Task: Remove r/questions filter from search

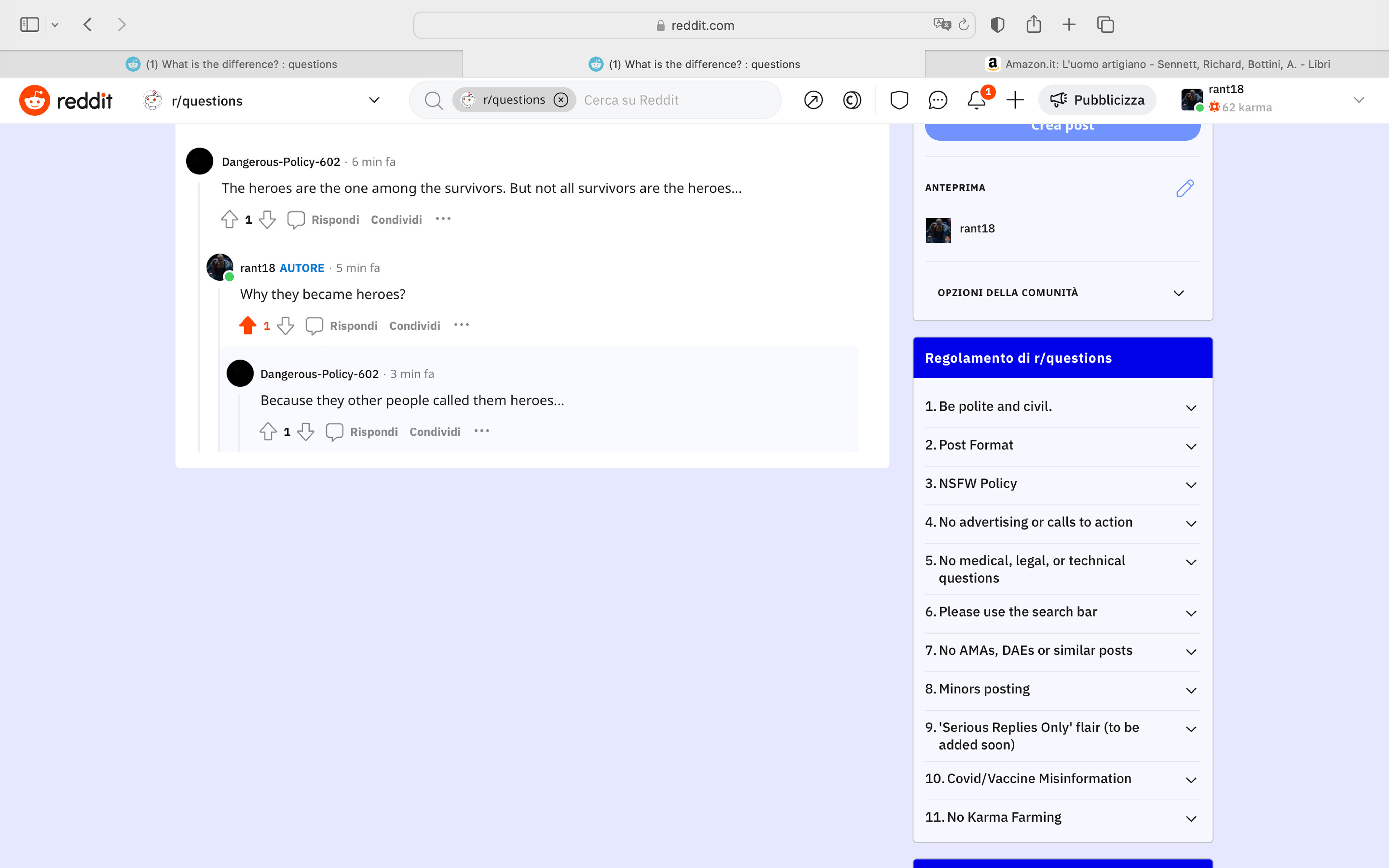Action: [x=561, y=101]
